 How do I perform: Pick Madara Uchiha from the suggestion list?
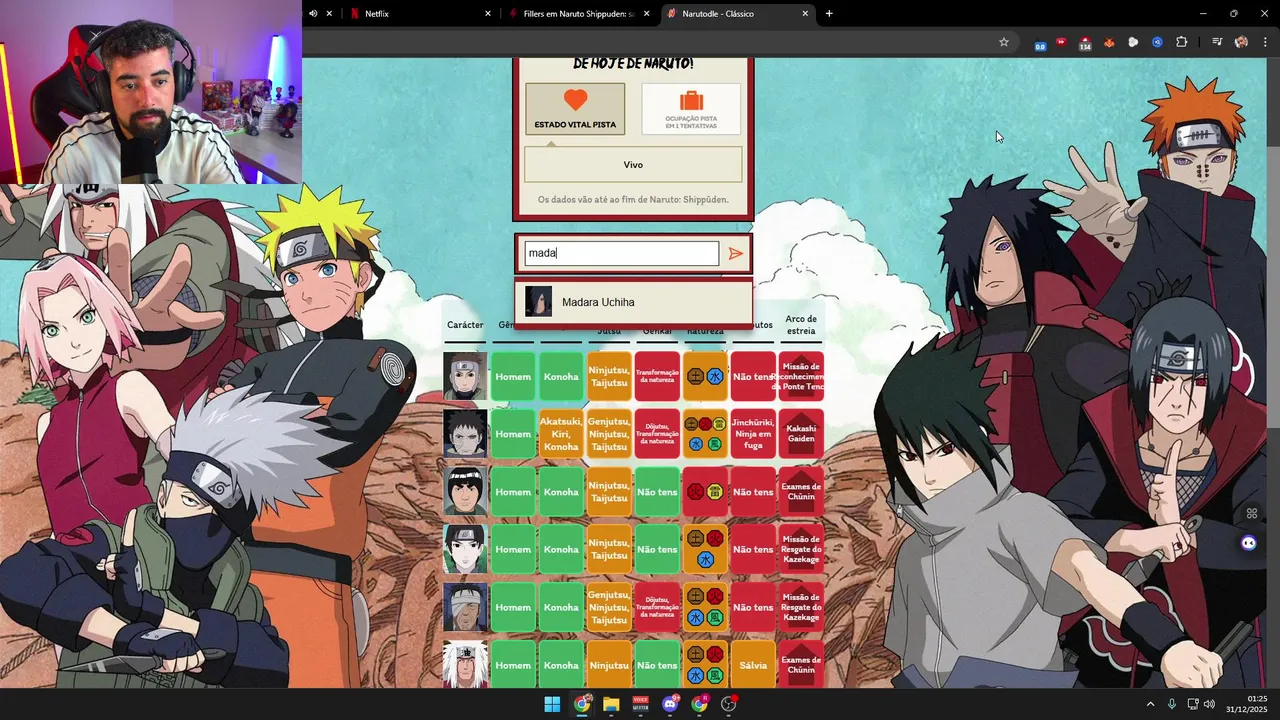click(x=633, y=302)
